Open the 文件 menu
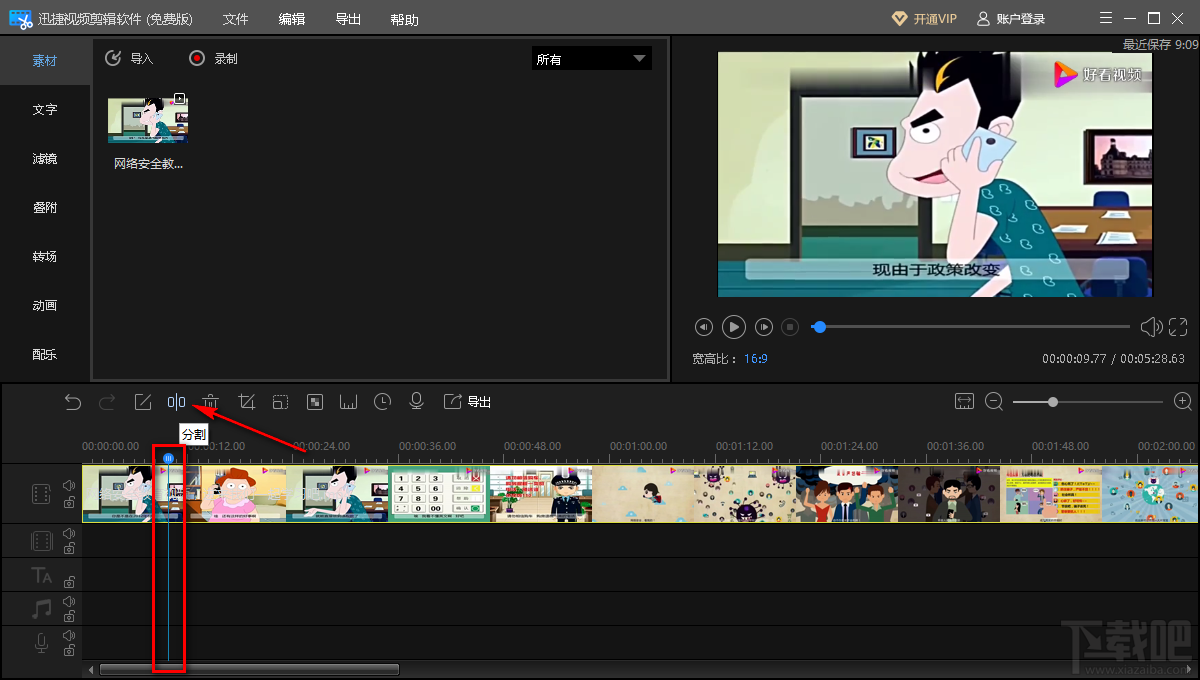1200x680 pixels. tap(235, 20)
